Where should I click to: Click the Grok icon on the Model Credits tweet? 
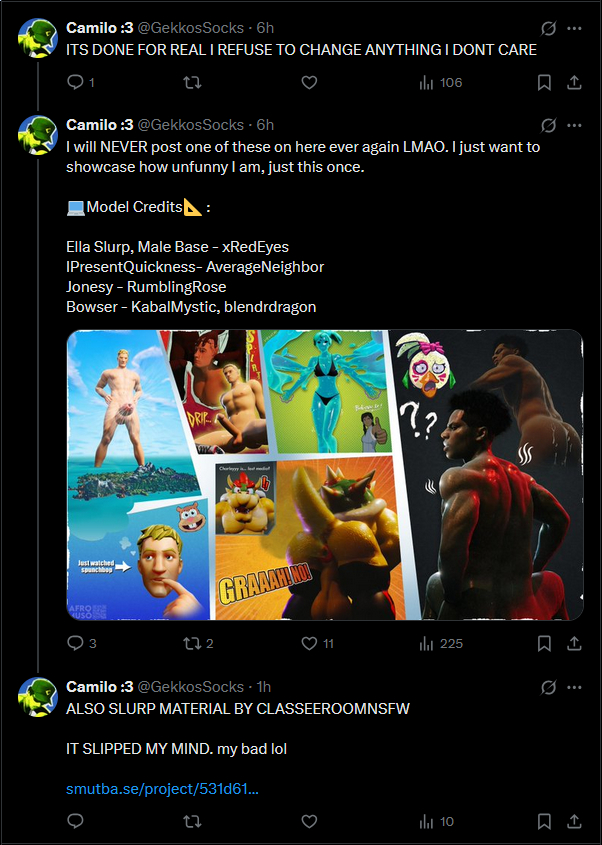[549, 125]
